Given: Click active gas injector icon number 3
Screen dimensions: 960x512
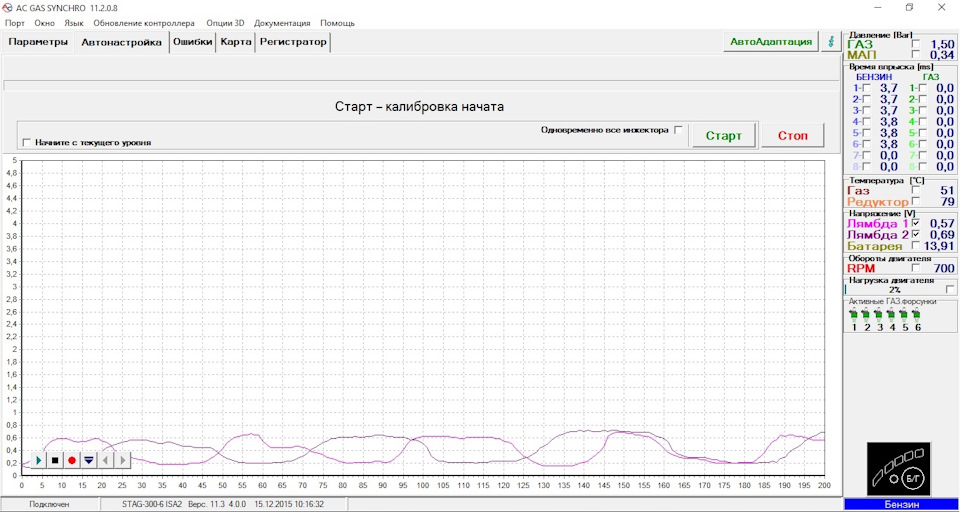Looking at the screenshot, I should click(x=879, y=316).
